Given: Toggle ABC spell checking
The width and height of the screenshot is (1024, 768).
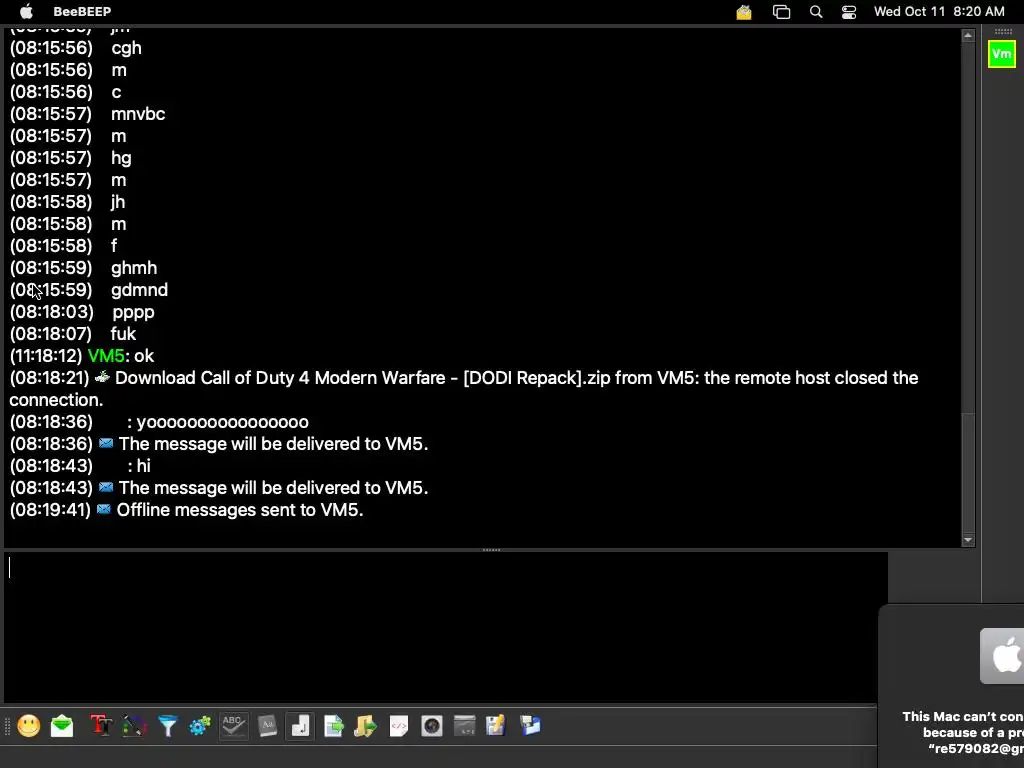Looking at the screenshot, I should click(x=233, y=726).
